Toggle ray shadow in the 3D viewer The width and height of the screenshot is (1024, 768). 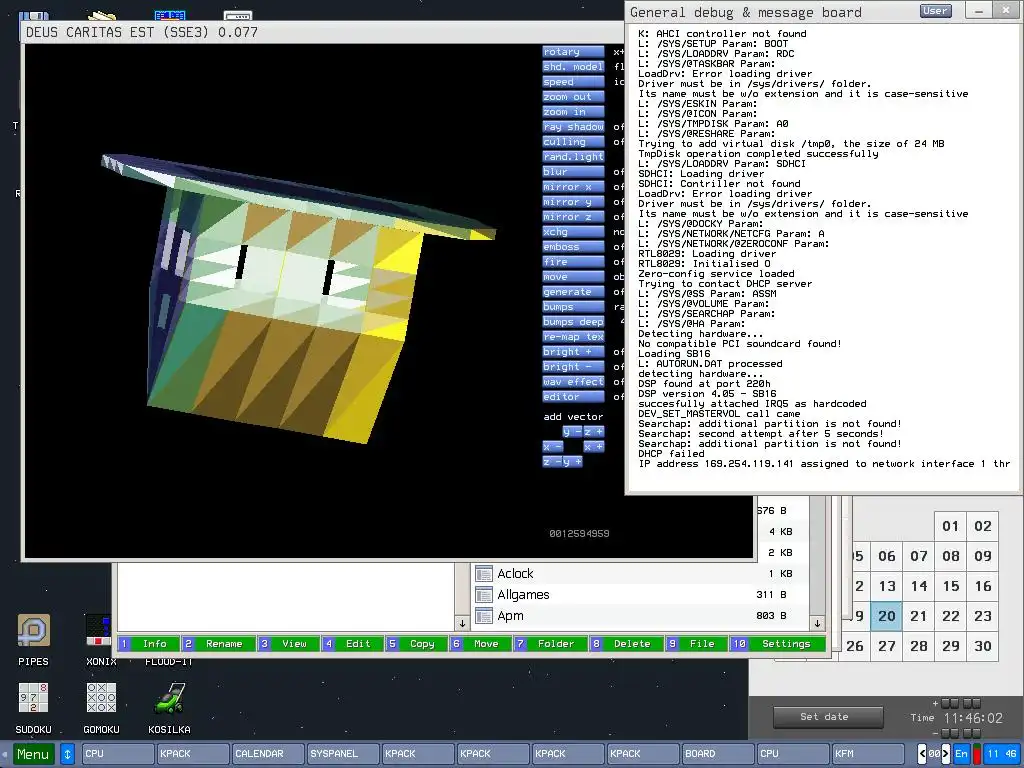coord(573,127)
